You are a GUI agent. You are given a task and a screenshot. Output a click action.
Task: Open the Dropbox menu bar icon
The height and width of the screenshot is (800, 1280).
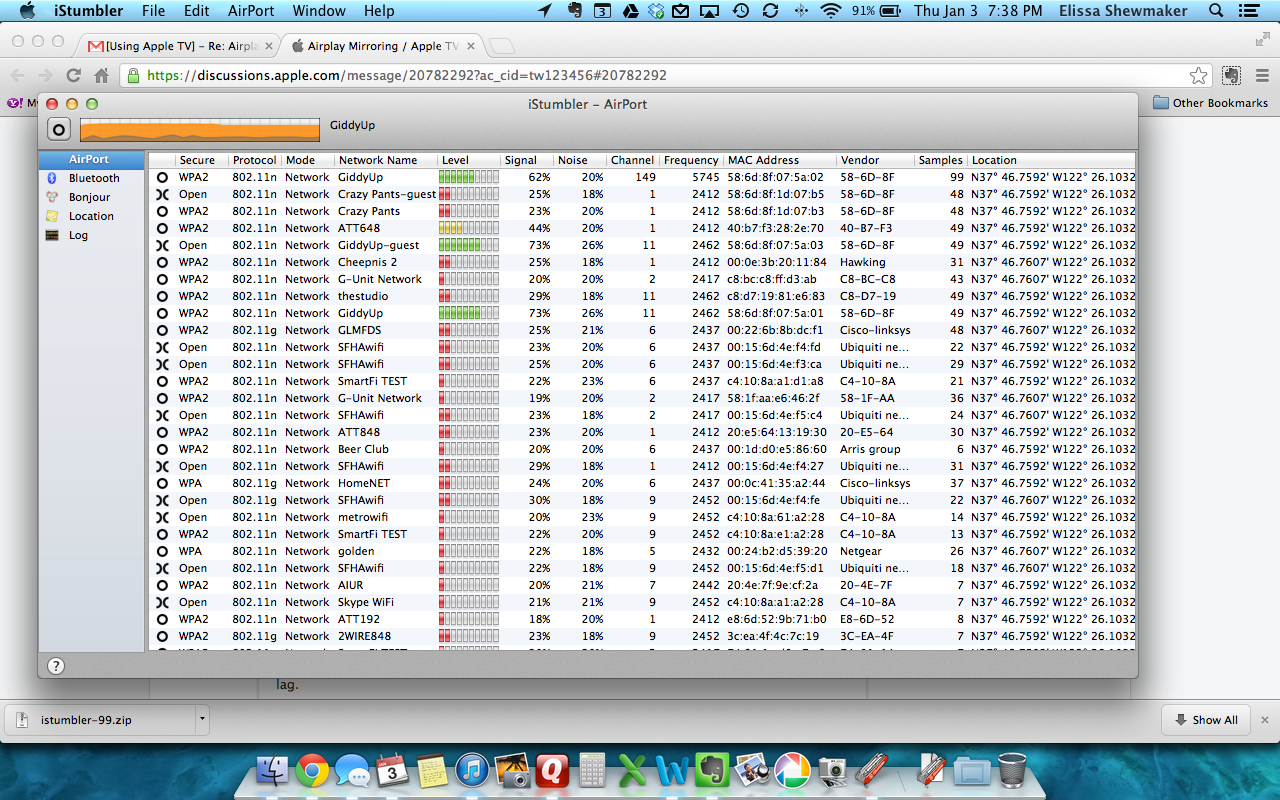[655, 11]
